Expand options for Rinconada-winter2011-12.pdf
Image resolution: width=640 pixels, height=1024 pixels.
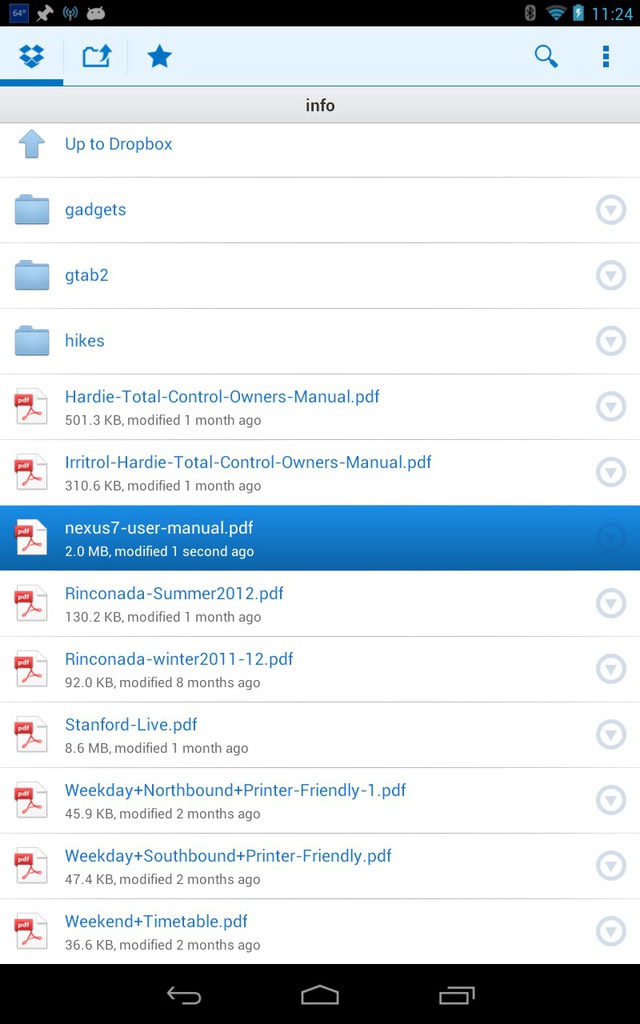click(611, 669)
